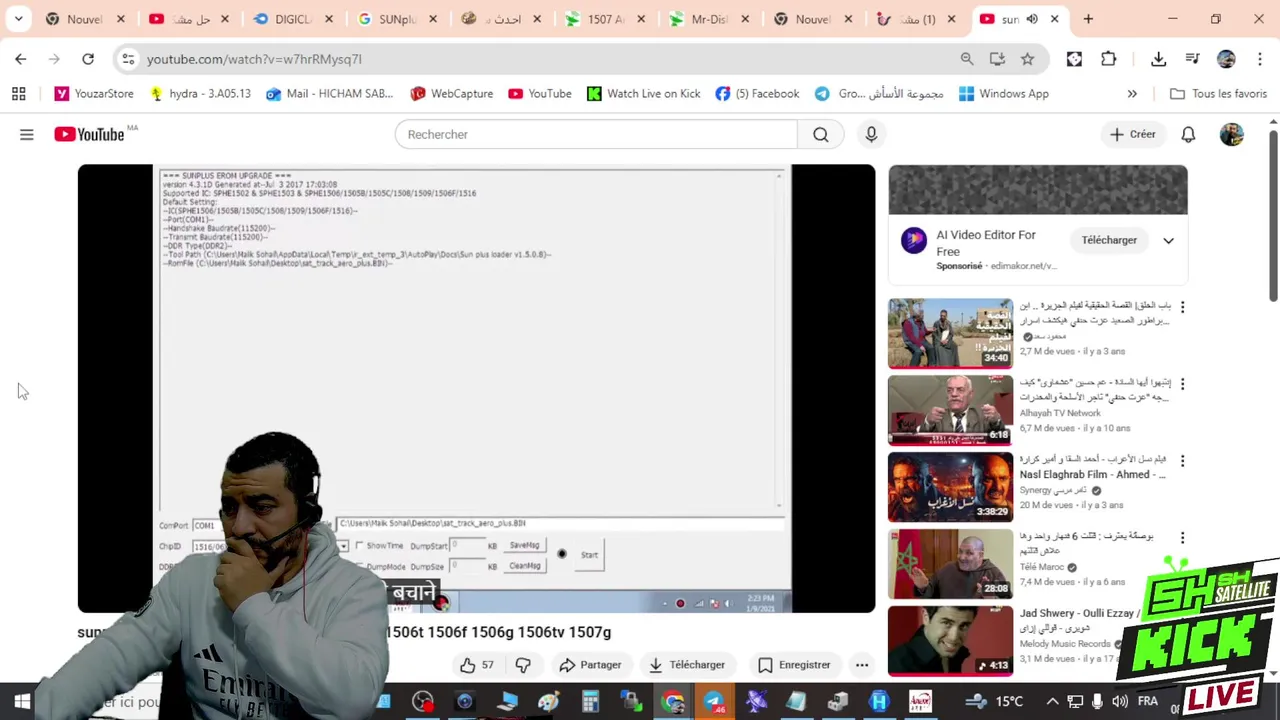Toggle the ShowTime checkbox in the video
Viewport: 1280px width, 720px height.
pos(360,546)
